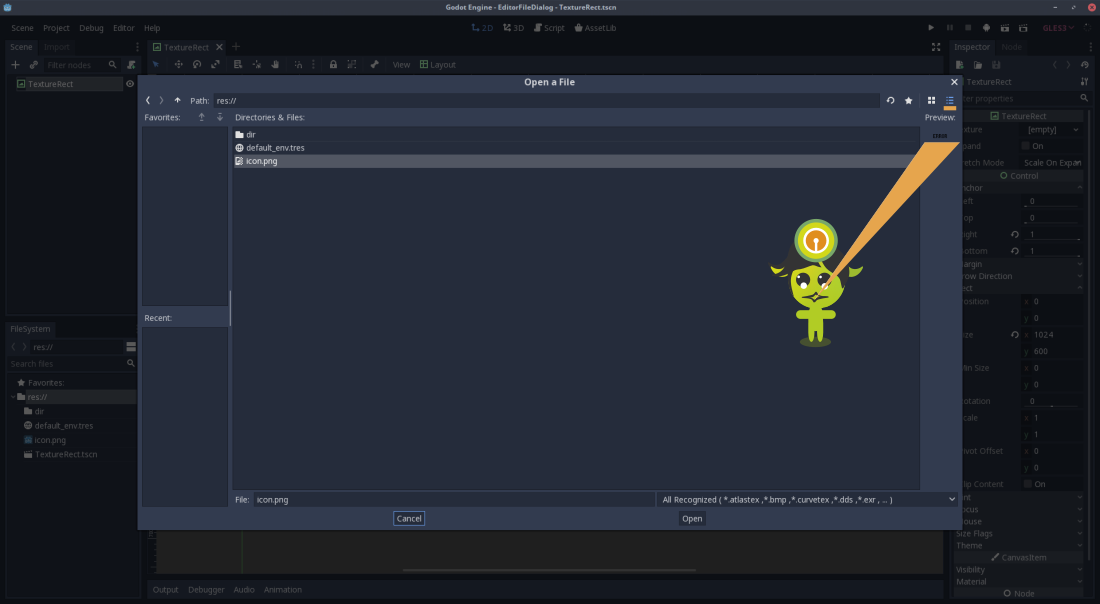The image size is (1100, 604).
Task: Refresh the file list in the dialog
Action: 890,100
